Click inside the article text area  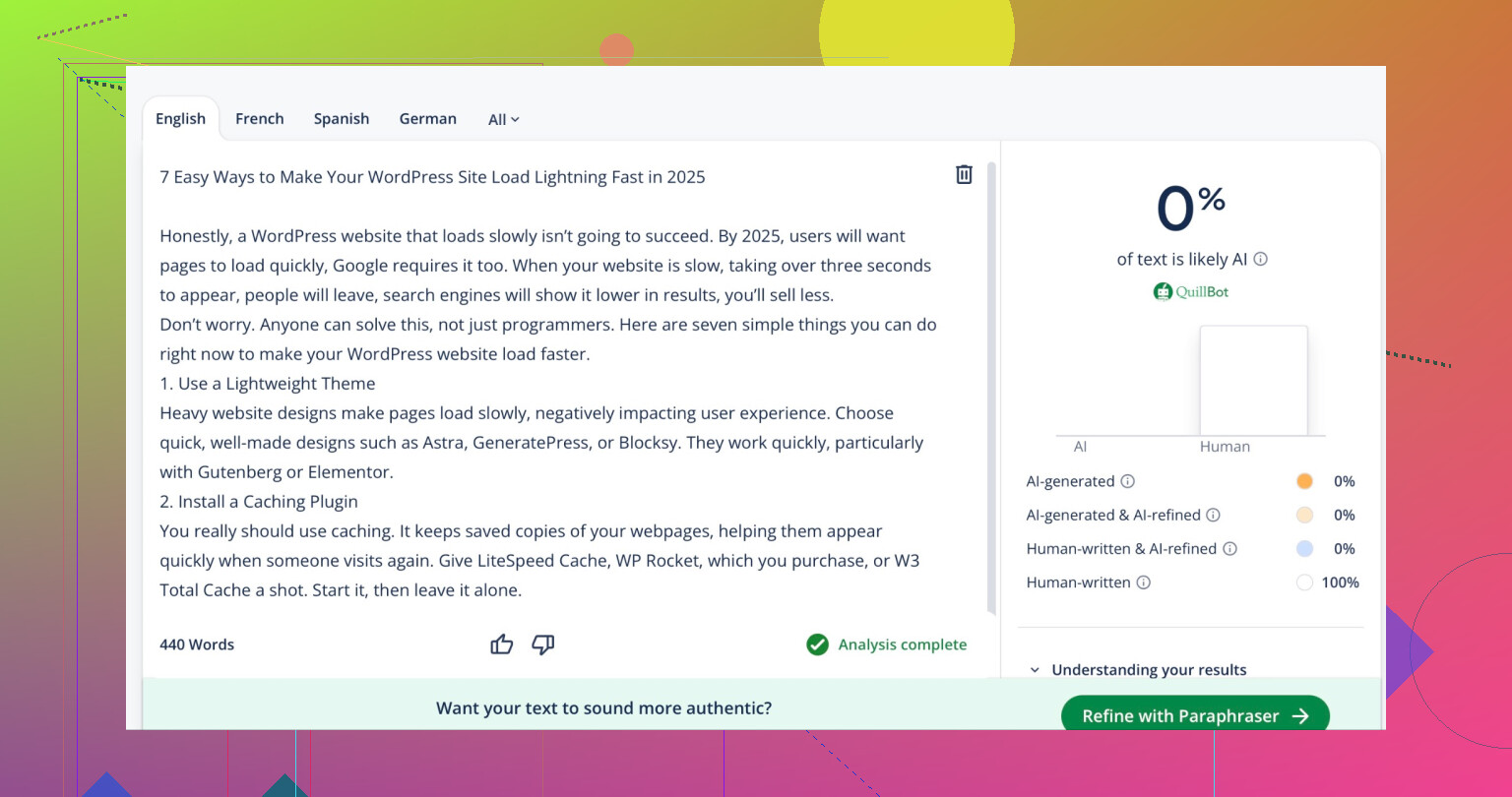click(546, 413)
